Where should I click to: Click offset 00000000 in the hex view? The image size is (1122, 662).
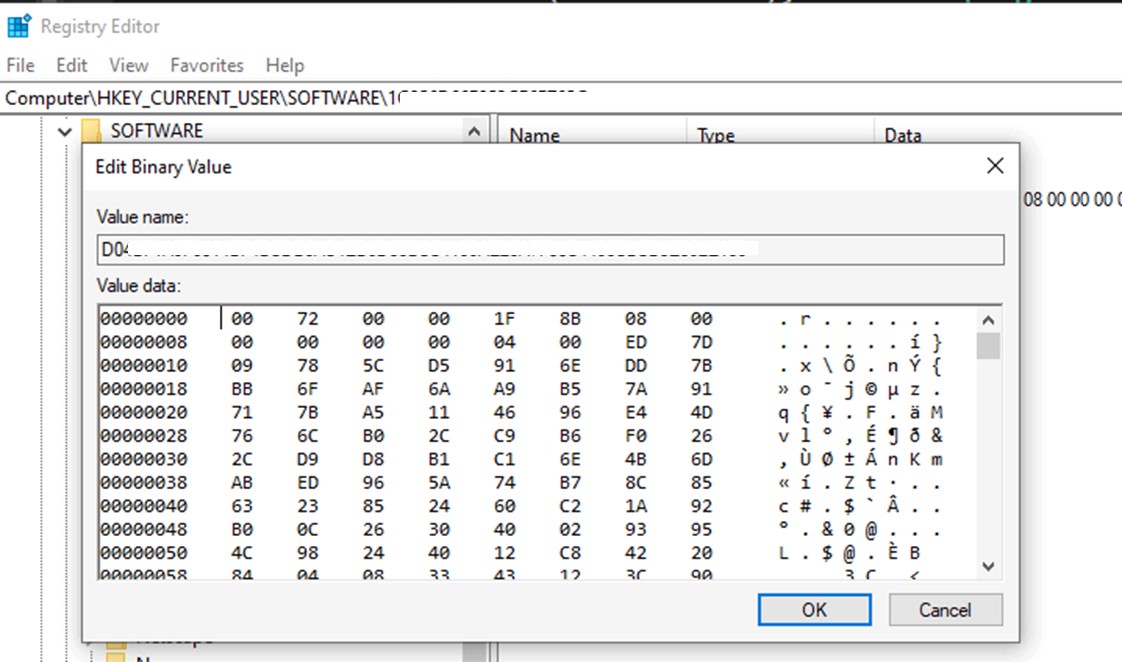144,318
